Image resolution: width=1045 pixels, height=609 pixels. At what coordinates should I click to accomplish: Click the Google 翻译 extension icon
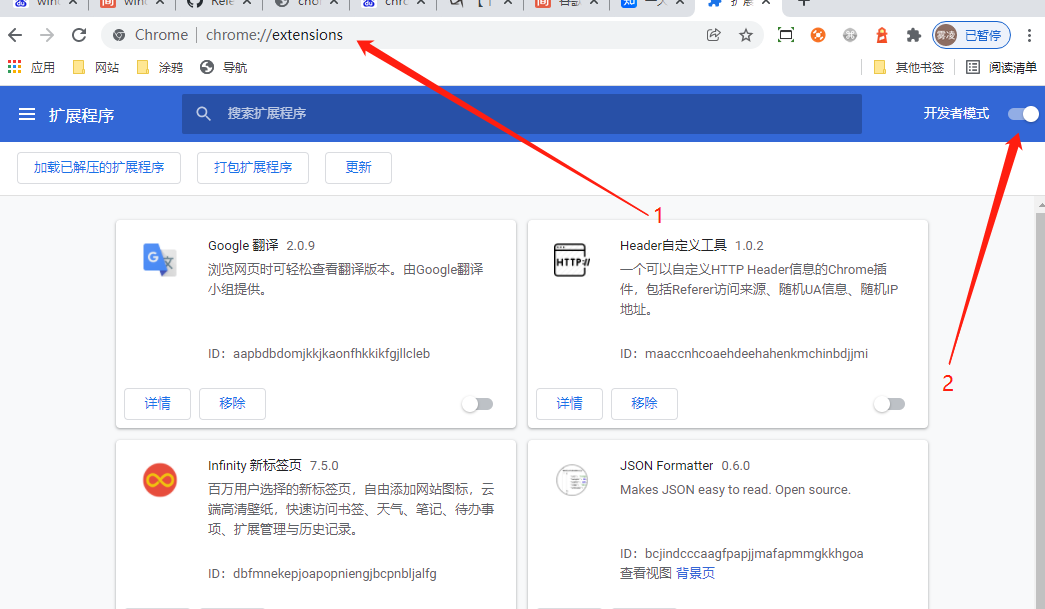pyautogui.click(x=159, y=259)
